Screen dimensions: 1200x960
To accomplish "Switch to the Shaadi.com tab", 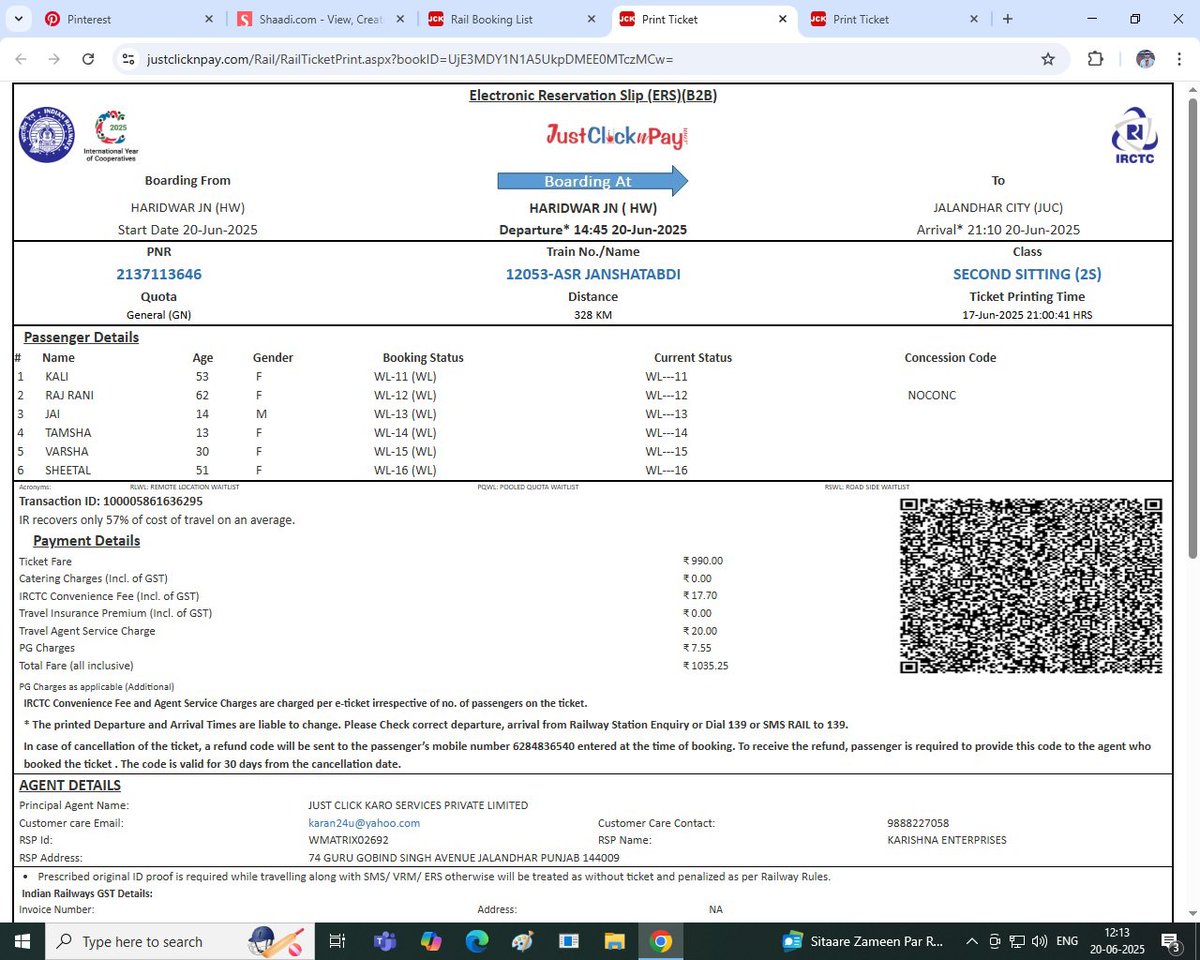I will click(321, 19).
